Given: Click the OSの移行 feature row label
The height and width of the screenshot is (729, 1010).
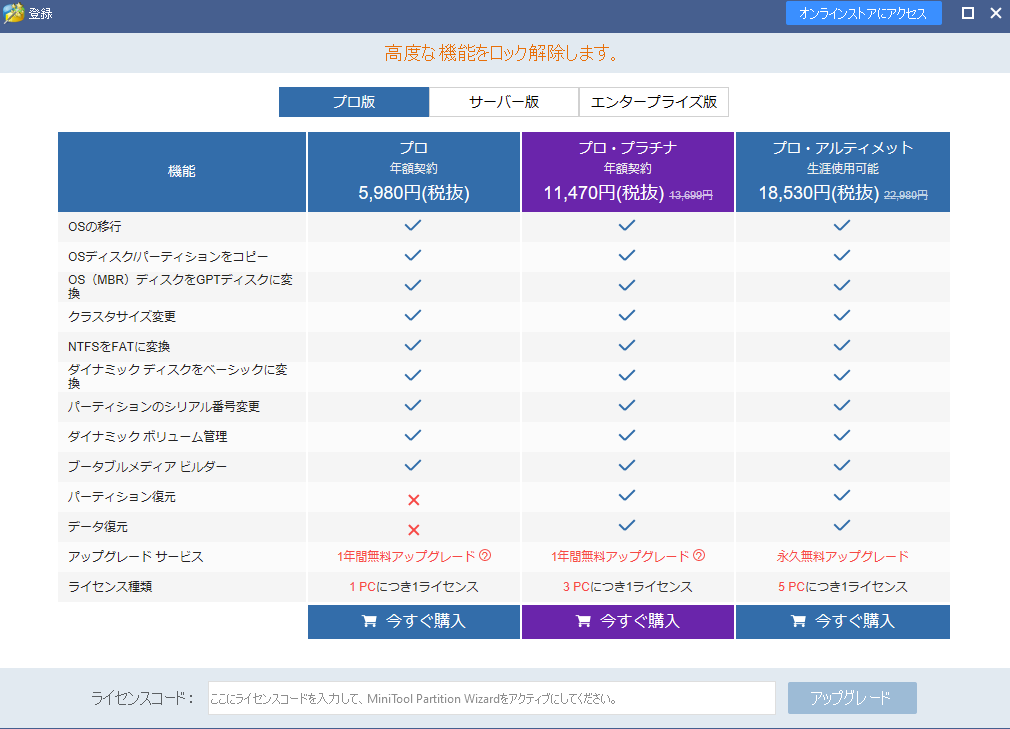Looking at the screenshot, I should point(95,227).
